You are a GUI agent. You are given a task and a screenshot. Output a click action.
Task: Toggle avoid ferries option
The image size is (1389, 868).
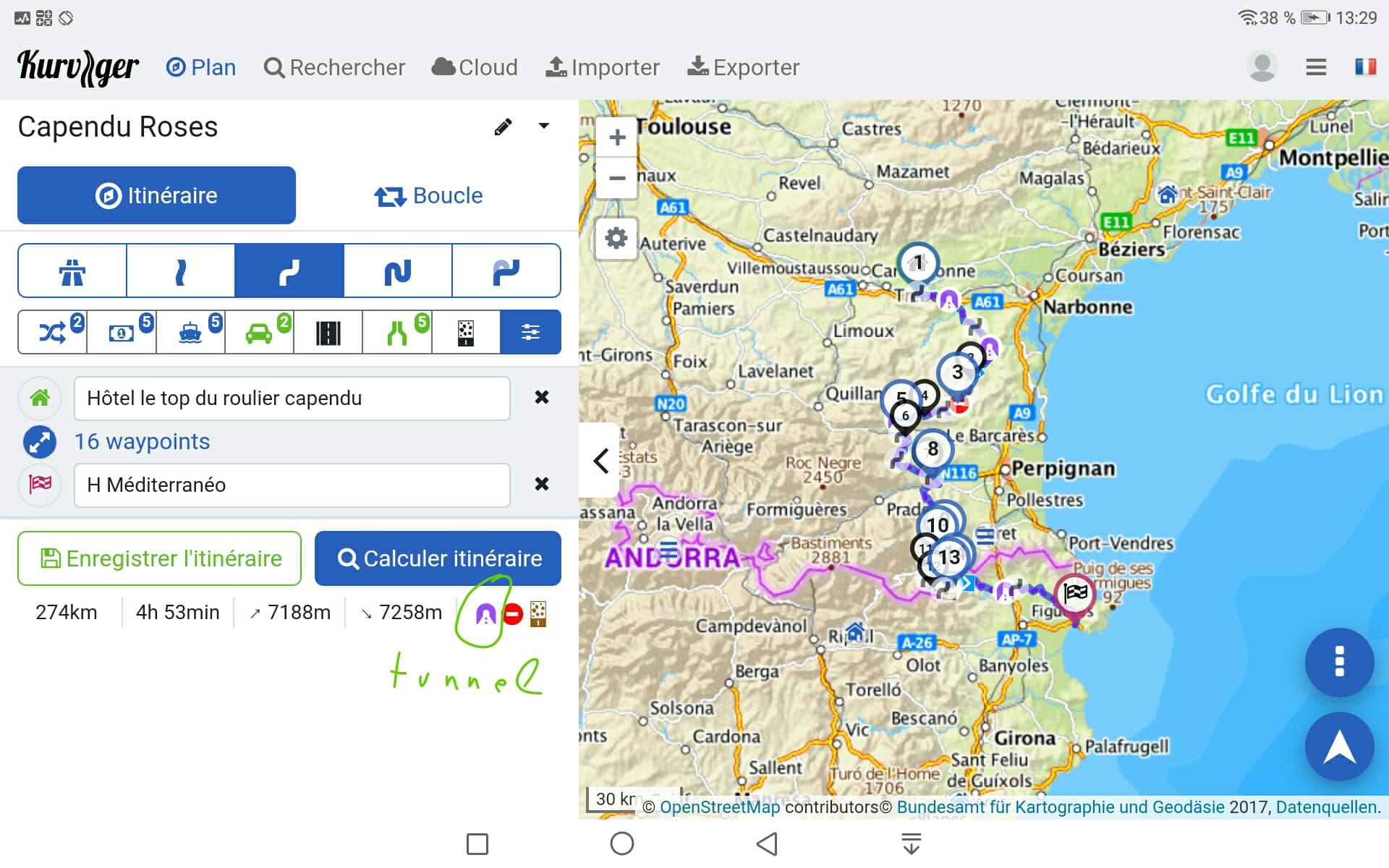coord(190,333)
